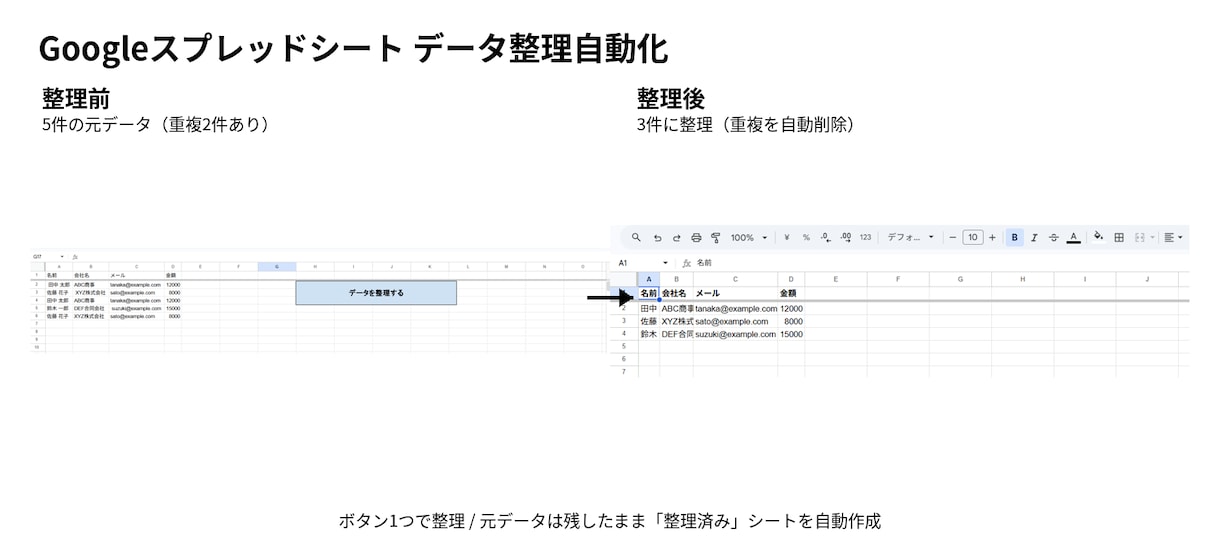
Task: Select row 3 header in the right sheet
Action: click(624, 322)
